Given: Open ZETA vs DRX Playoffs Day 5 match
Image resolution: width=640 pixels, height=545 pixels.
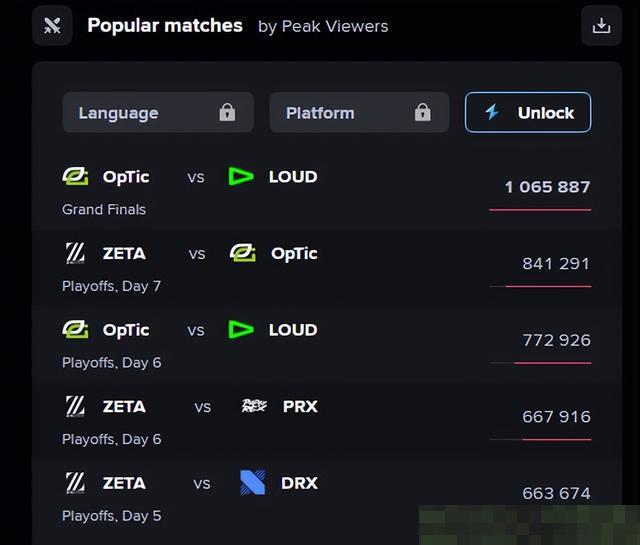Looking at the screenshot, I should click(327, 498).
